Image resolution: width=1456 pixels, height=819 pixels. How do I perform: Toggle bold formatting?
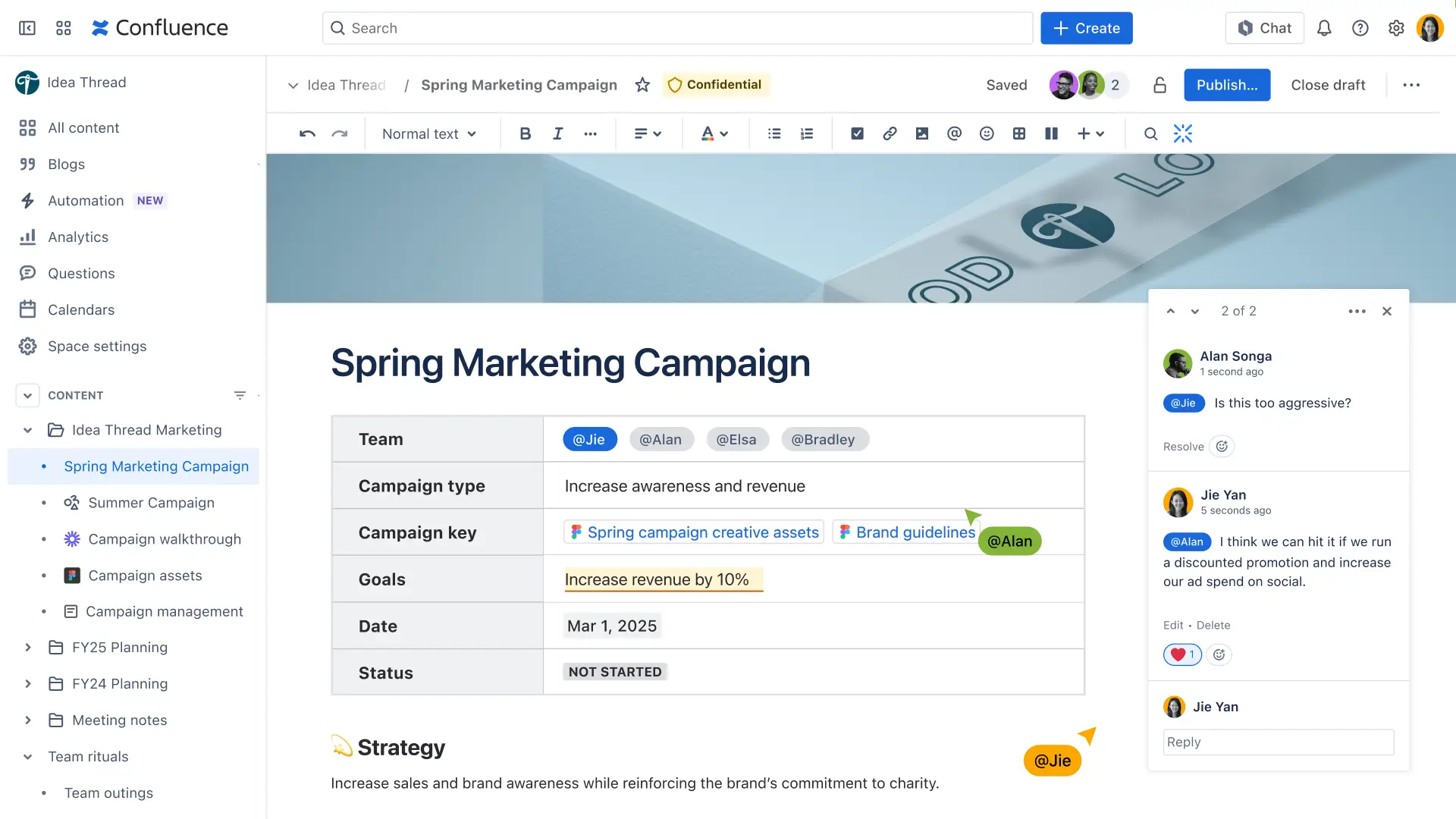[x=525, y=133]
